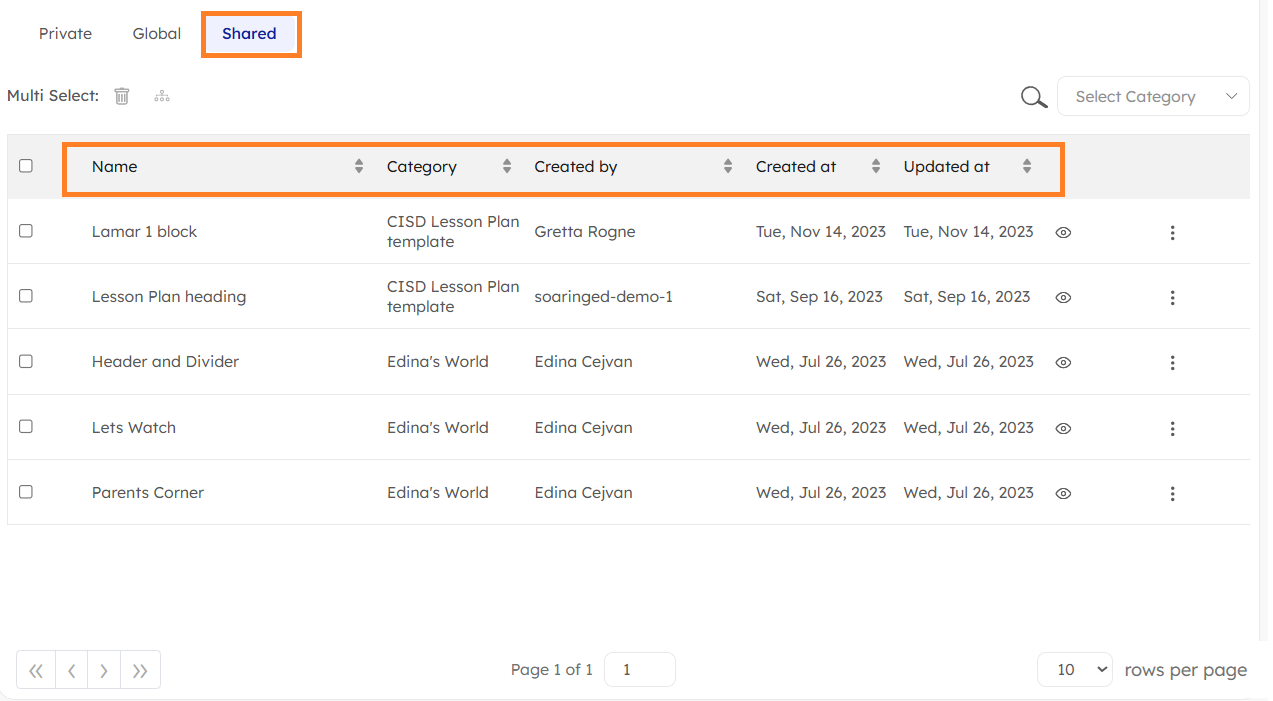The width and height of the screenshot is (1273, 701).
Task: Open search with the magnifier icon
Action: click(x=1034, y=97)
